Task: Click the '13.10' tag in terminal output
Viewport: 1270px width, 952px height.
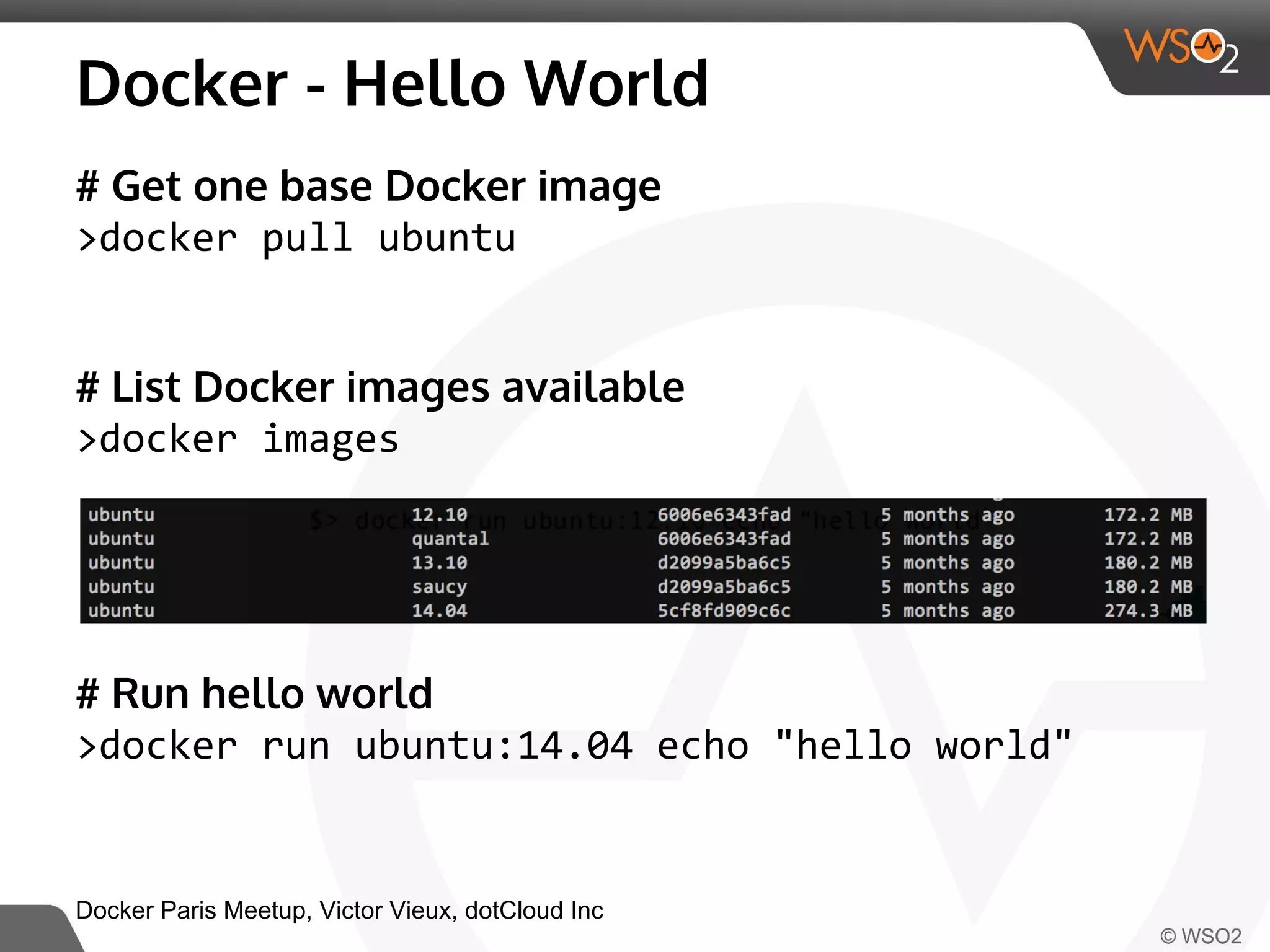Action: pyautogui.click(x=439, y=563)
